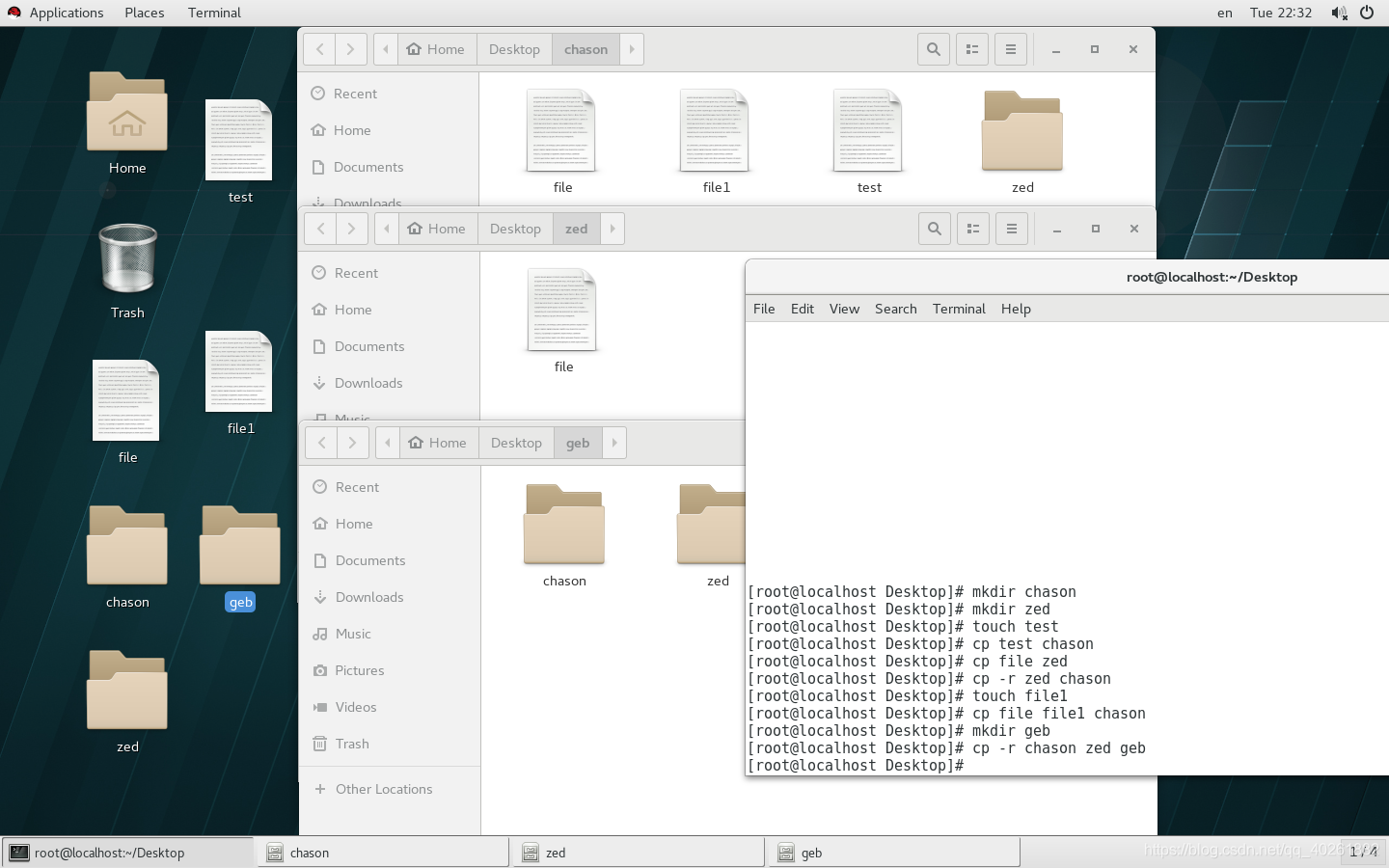Click the Desktop breadcrumb in the chason window
The image size is (1389, 868).
pyautogui.click(x=514, y=49)
